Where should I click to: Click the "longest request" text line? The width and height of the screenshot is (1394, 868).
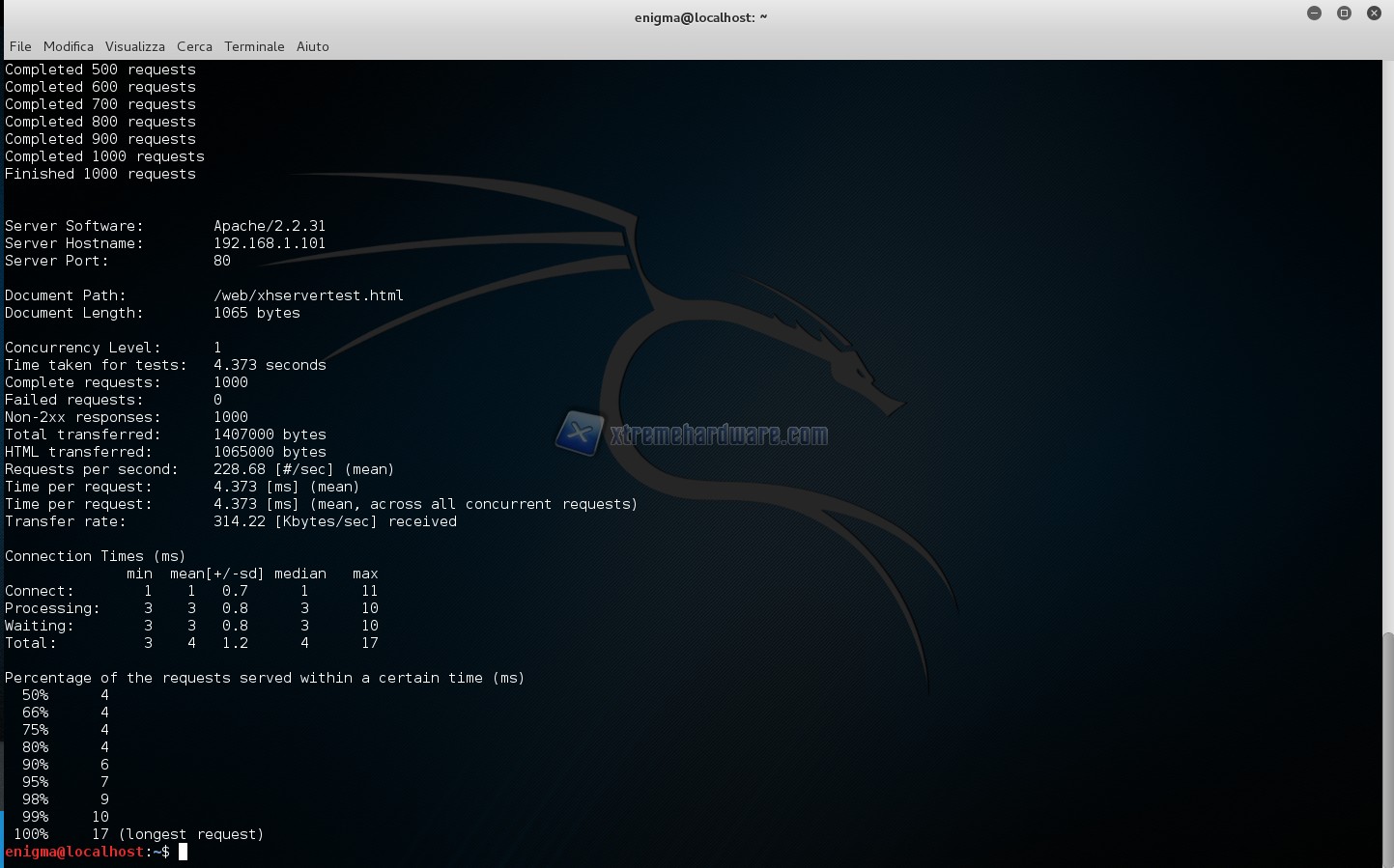190,834
